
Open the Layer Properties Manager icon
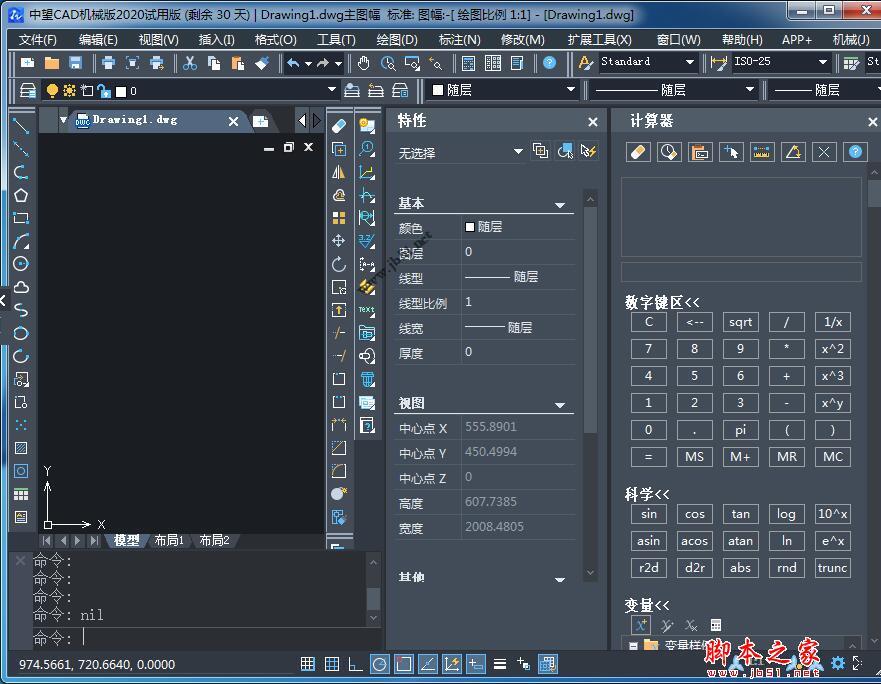click(28, 90)
